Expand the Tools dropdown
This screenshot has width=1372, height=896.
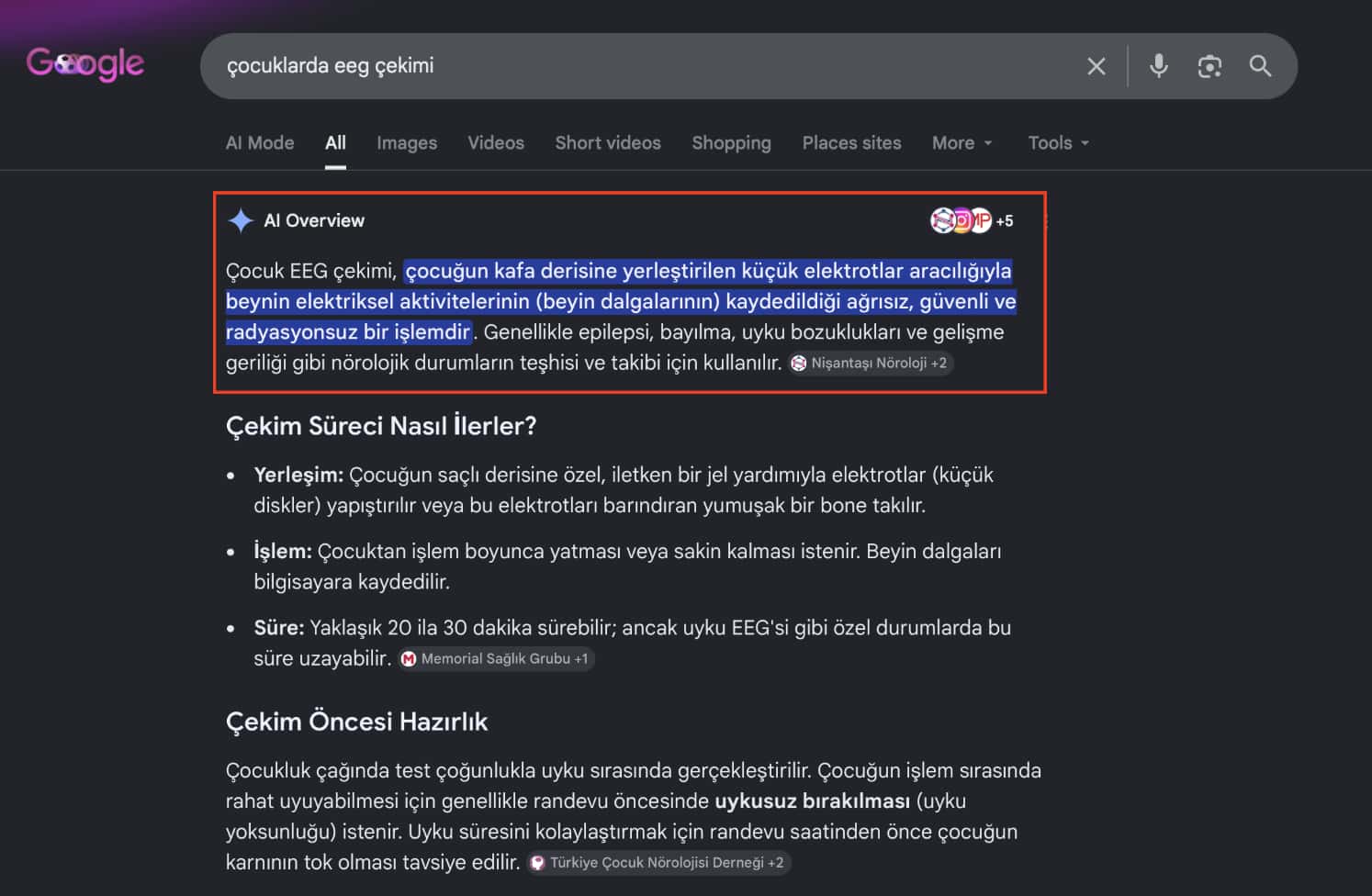click(x=1058, y=143)
